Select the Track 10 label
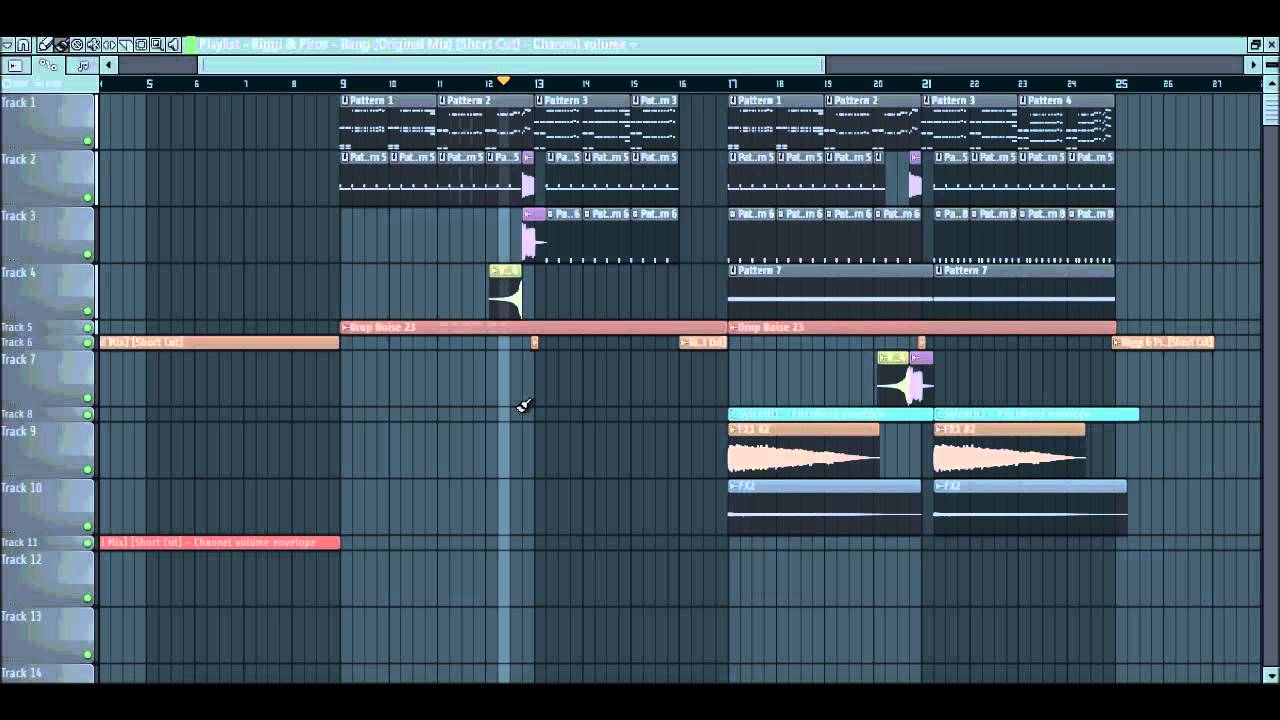This screenshot has height=720, width=1280. tap(21, 488)
